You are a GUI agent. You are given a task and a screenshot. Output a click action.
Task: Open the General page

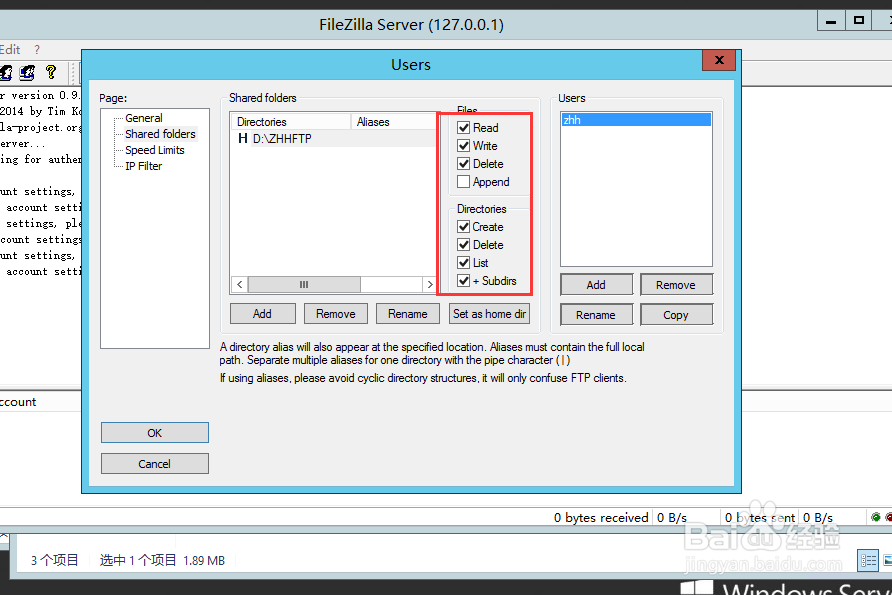point(144,118)
